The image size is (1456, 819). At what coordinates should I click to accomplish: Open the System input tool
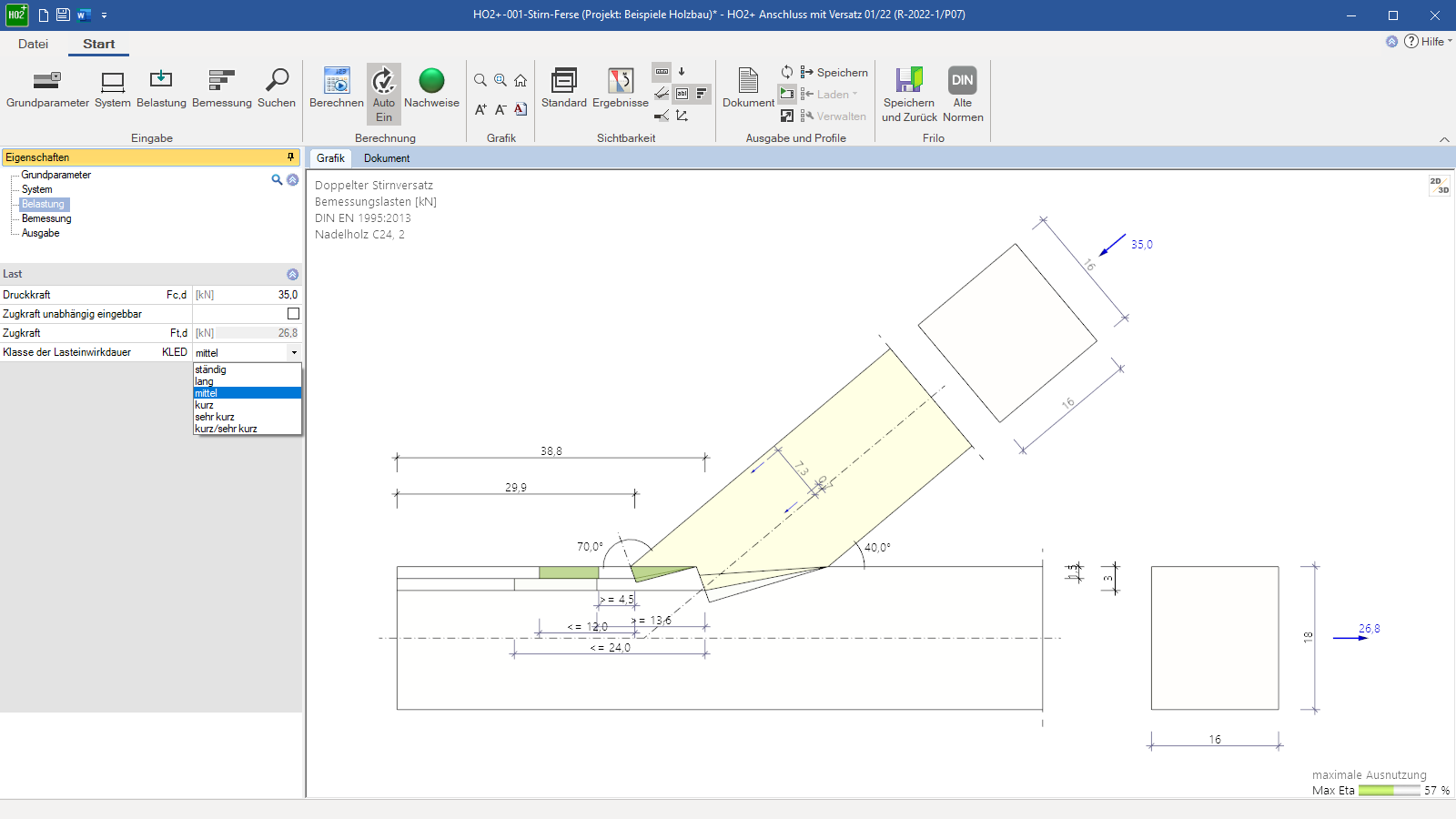113,89
